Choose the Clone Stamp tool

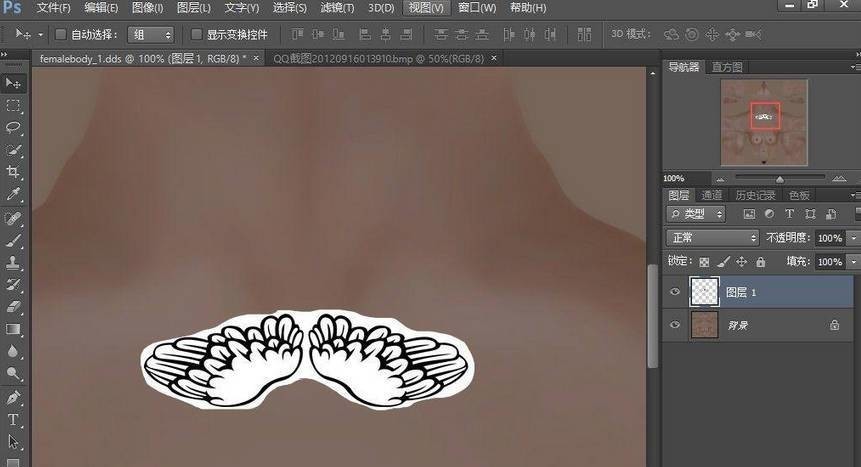[14, 262]
